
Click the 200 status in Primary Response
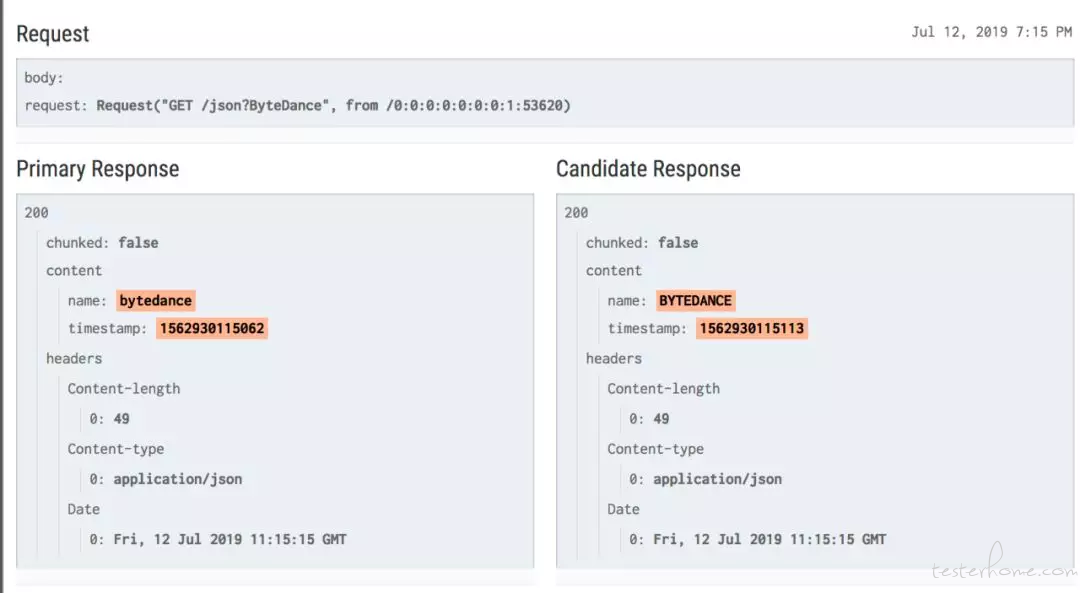pos(37,212)
